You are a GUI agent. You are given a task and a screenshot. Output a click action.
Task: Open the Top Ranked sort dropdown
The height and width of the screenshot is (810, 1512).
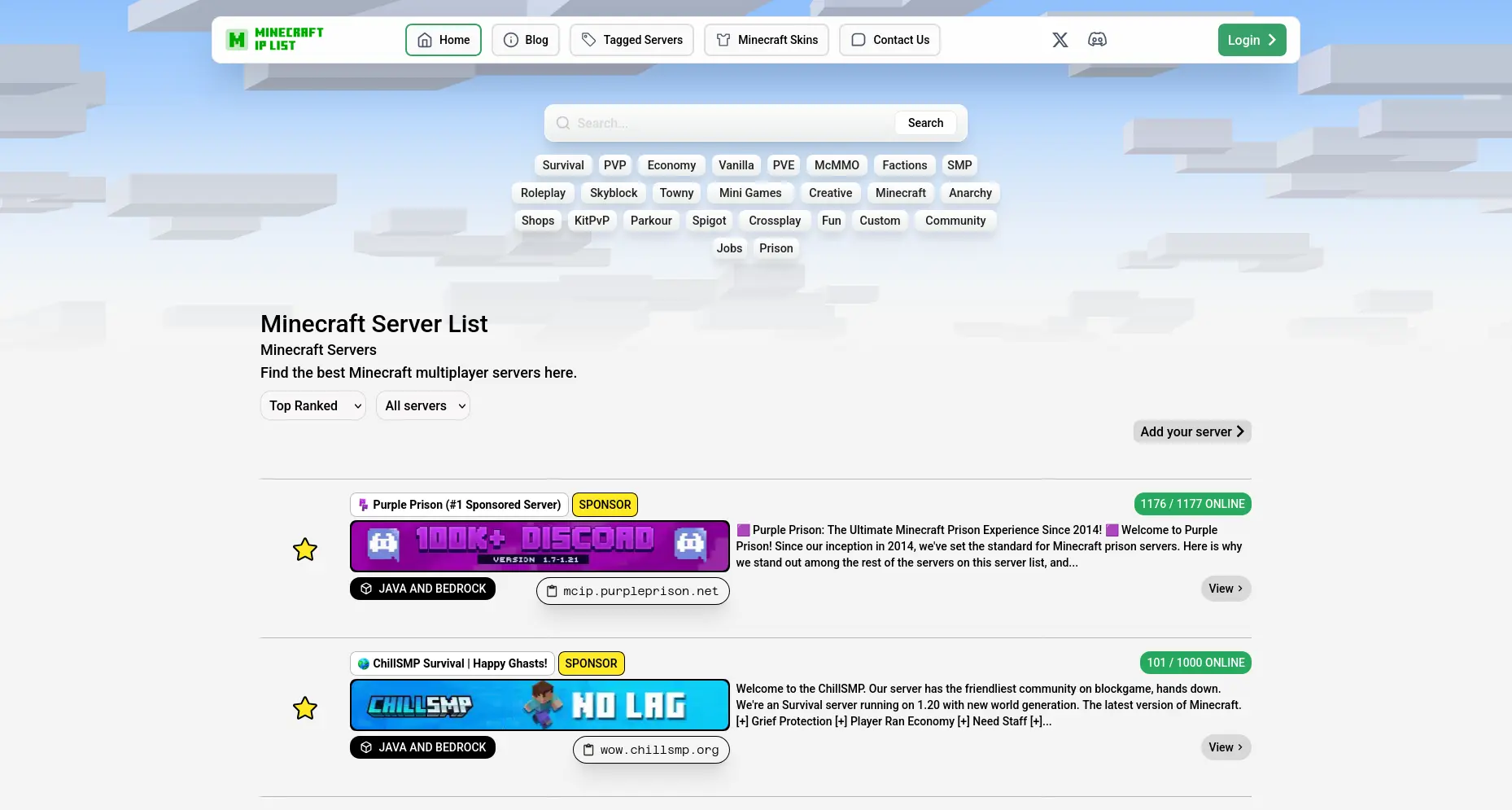click(x=312, y=405)
